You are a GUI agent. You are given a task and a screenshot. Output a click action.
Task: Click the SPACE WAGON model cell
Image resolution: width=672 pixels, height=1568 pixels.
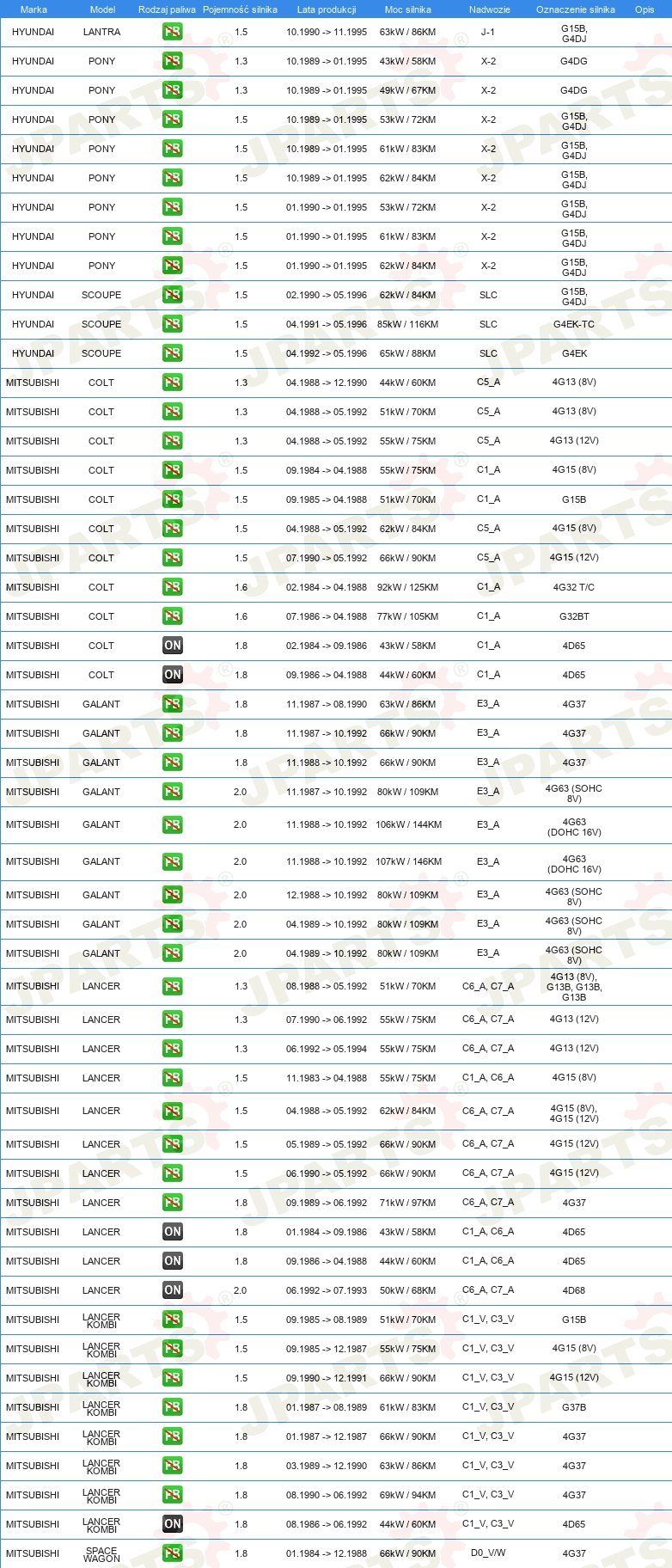click(101, 1553)
